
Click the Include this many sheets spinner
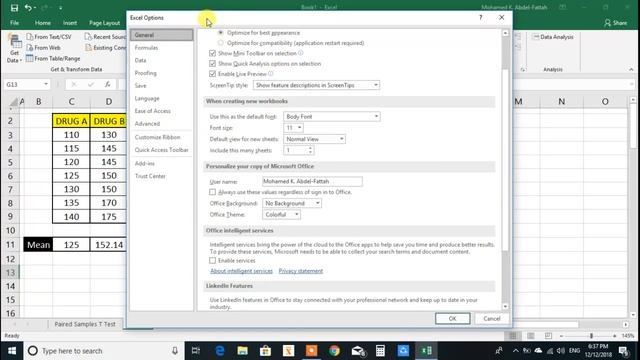pos(311,151)
